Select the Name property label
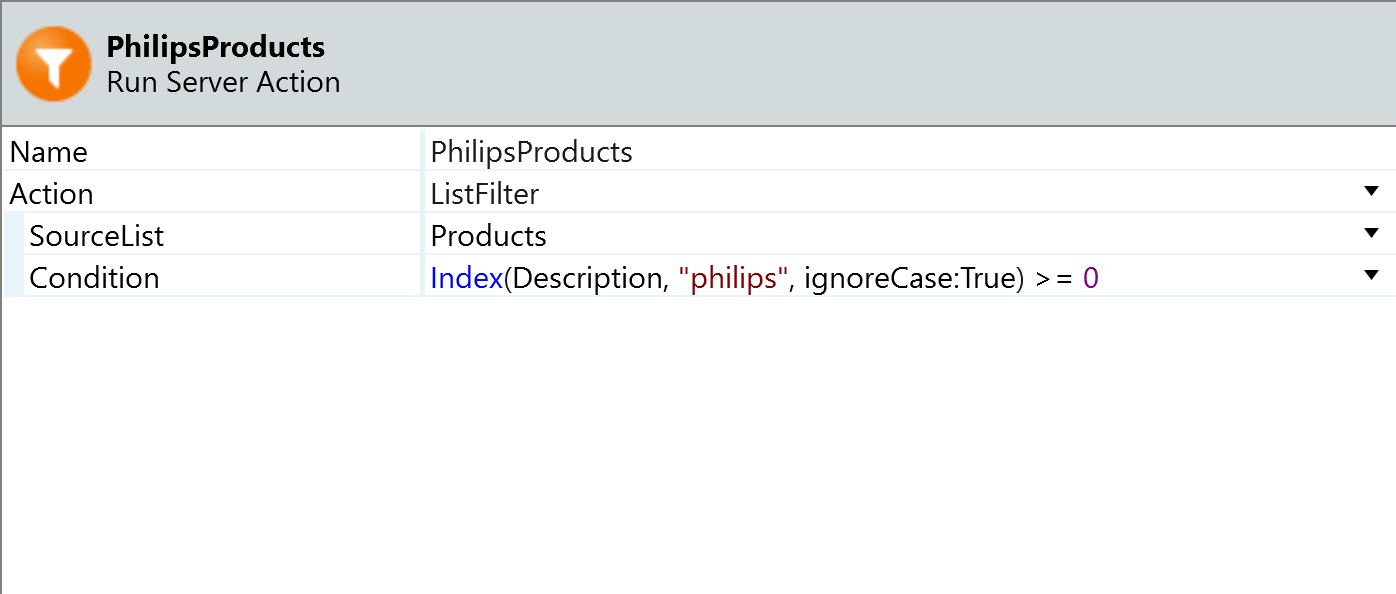 coord(48,152)
